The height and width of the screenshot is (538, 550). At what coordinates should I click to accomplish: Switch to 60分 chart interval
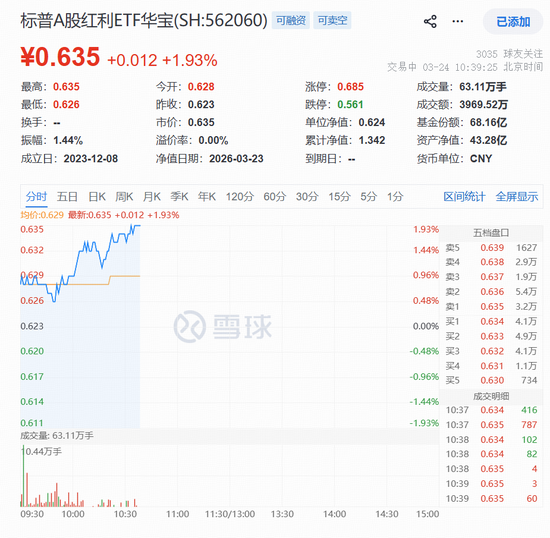click(275, 196)
